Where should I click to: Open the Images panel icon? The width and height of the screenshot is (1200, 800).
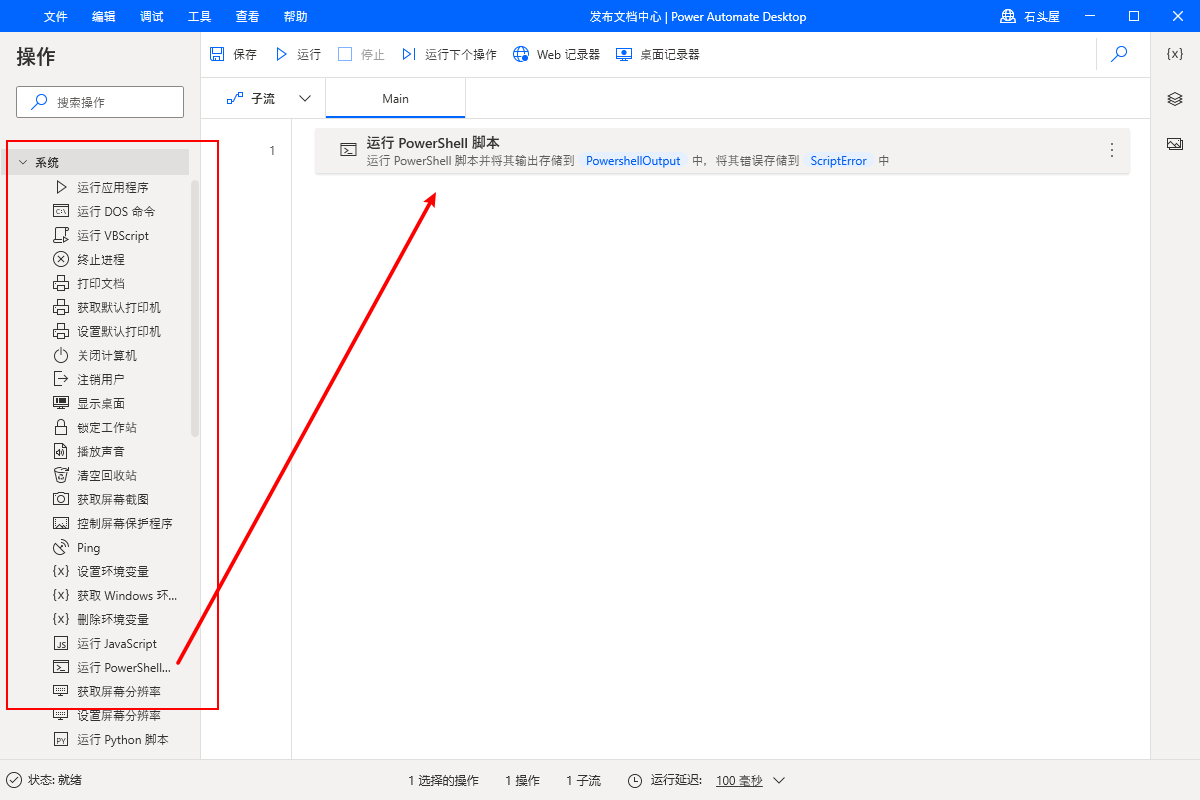[1175, 144]
